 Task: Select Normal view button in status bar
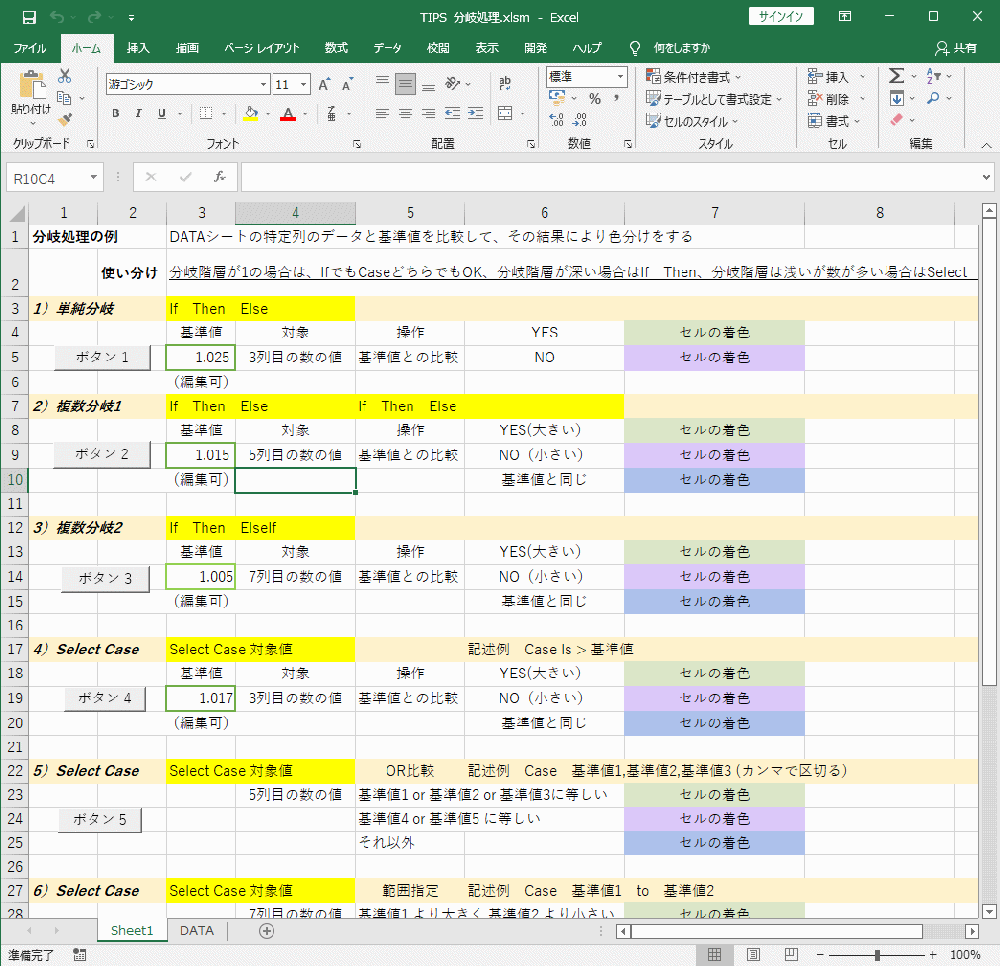tap(714, 955)
